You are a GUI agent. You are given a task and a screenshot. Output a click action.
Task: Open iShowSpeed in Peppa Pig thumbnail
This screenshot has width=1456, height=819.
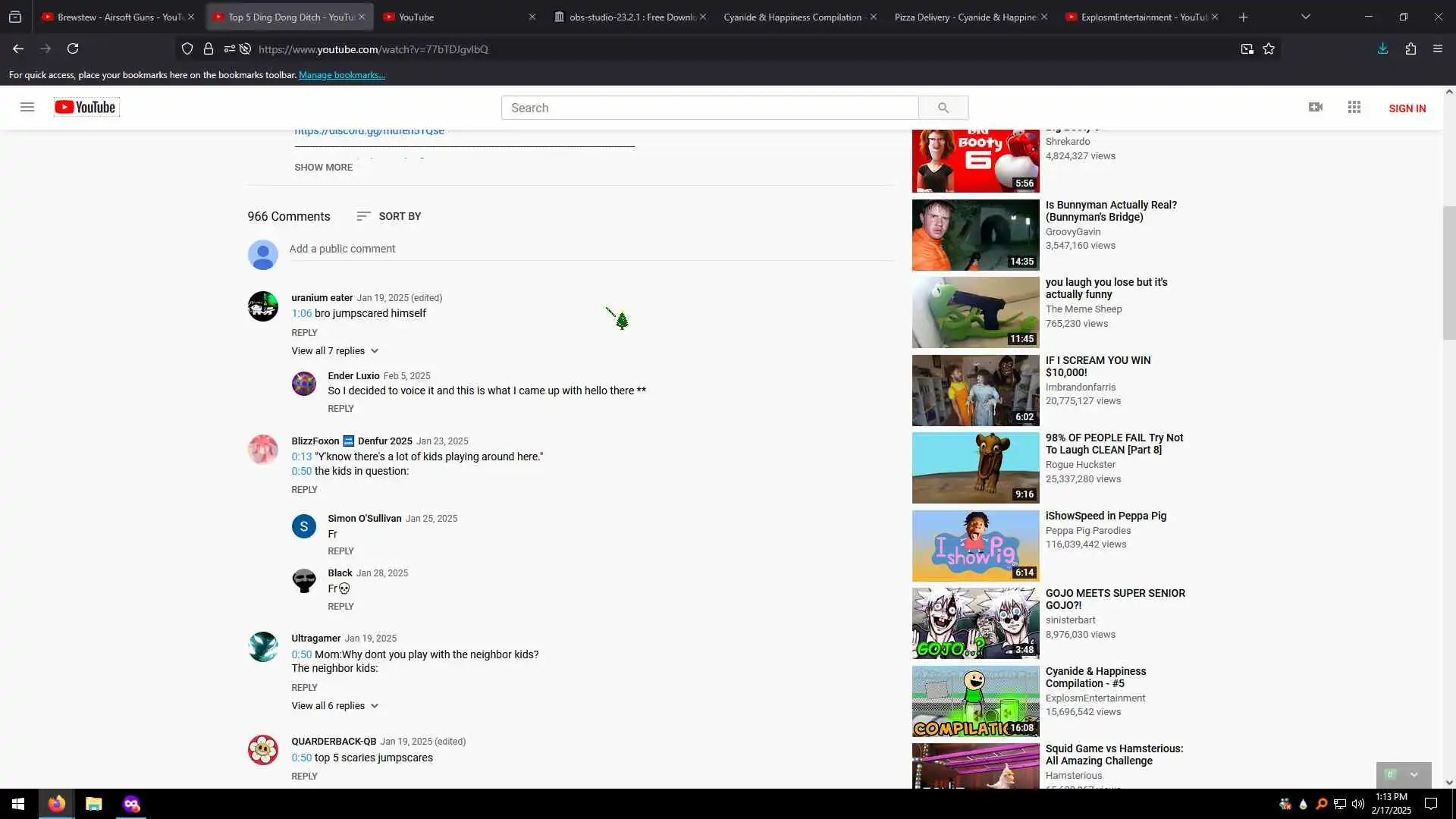pos(975,545)
